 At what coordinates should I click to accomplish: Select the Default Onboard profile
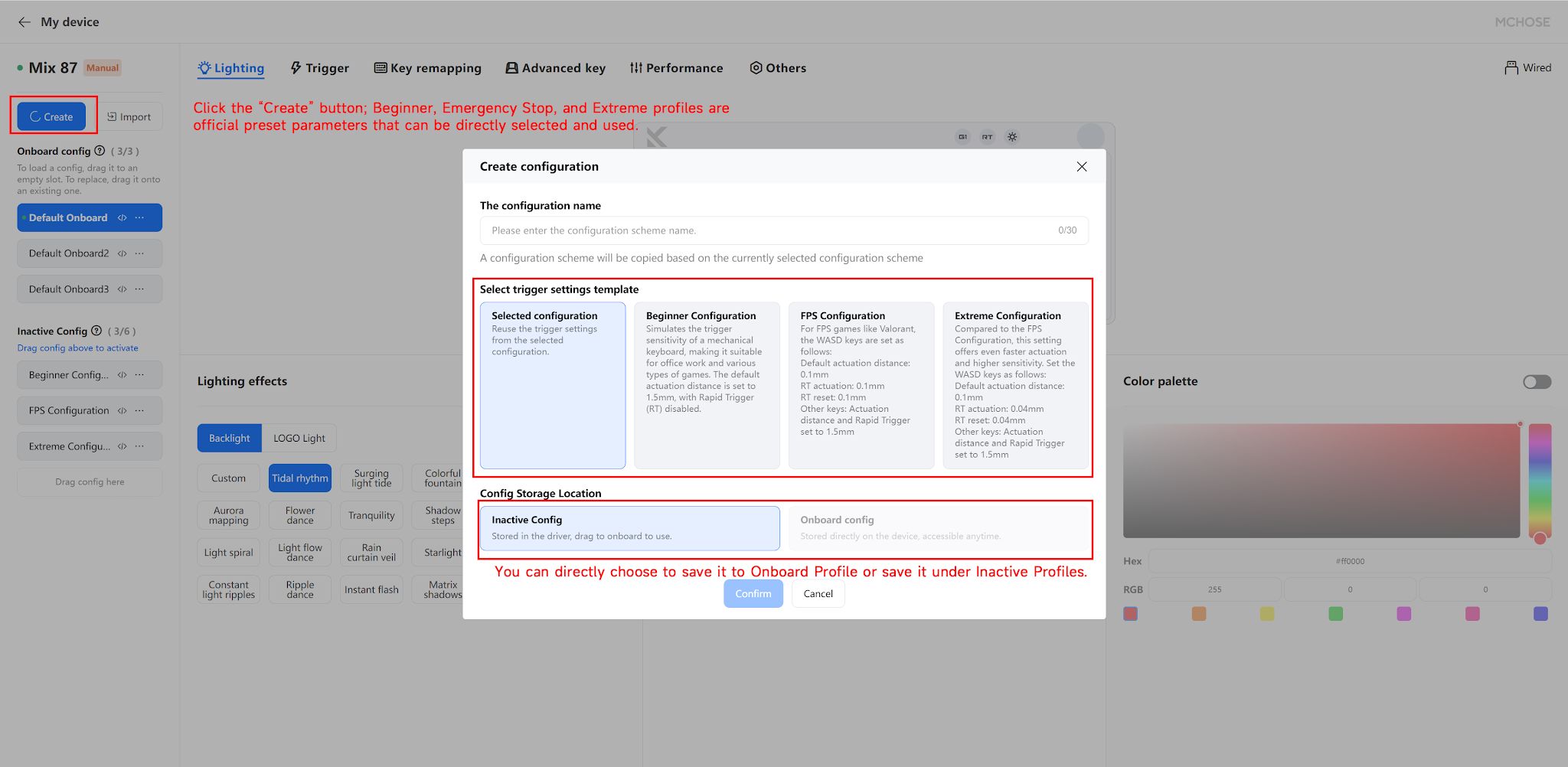(90, 217)
